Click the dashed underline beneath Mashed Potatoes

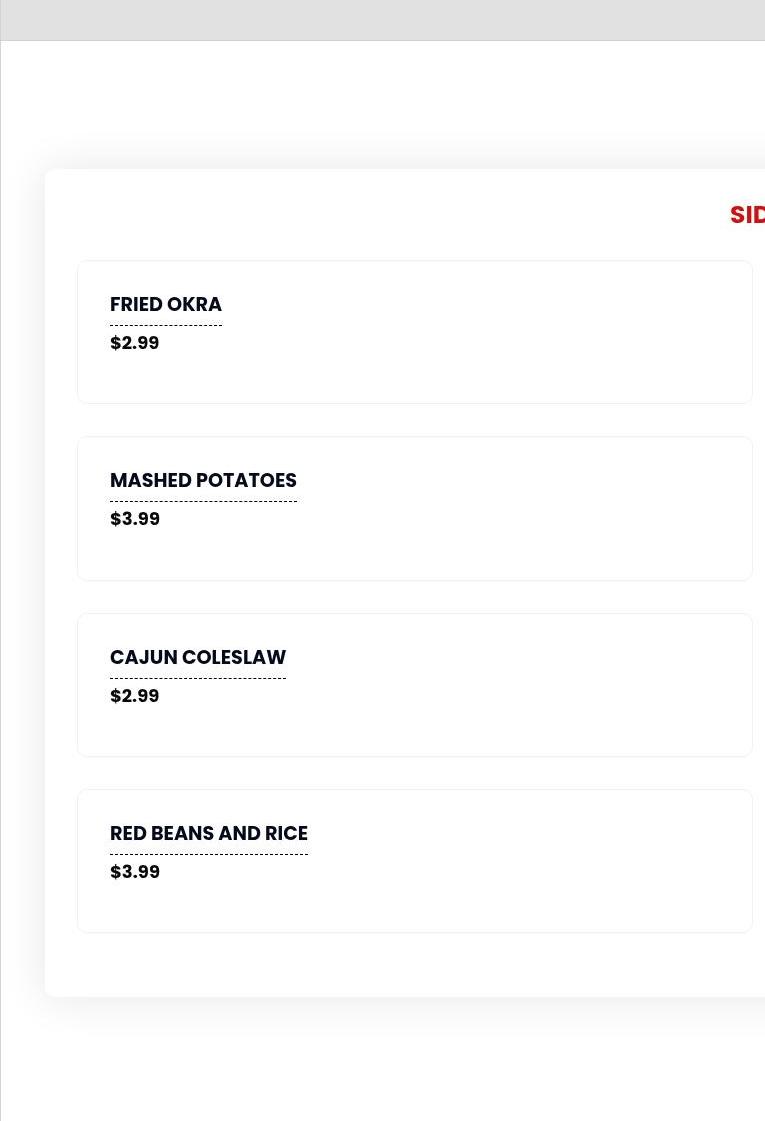(203, 501)
